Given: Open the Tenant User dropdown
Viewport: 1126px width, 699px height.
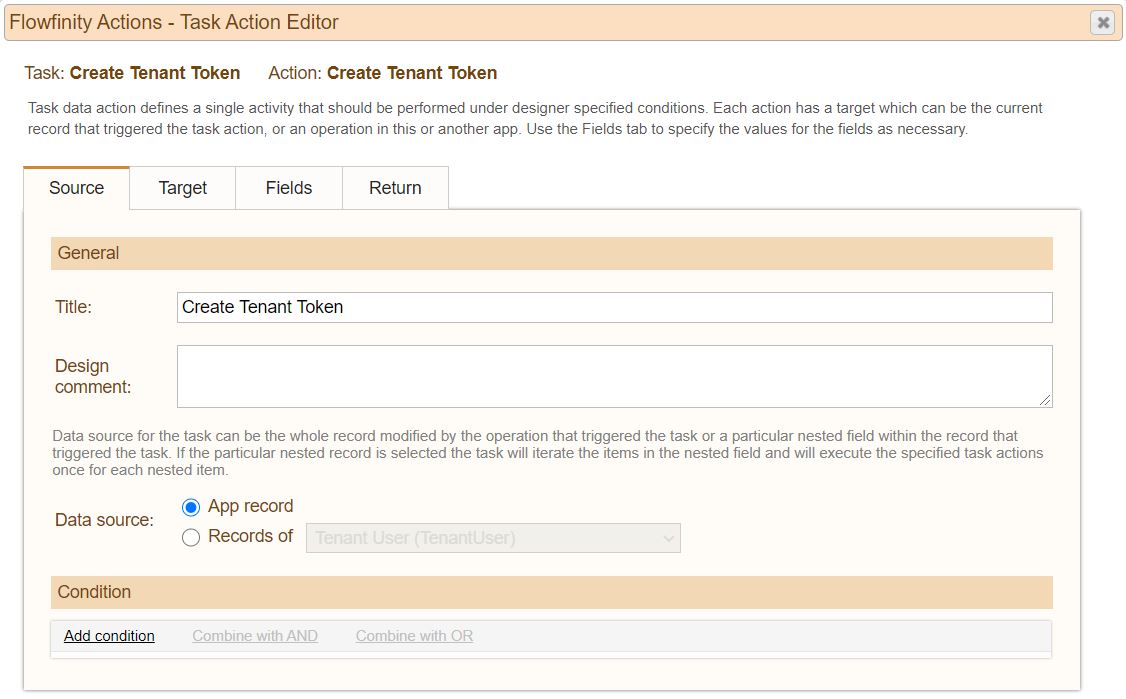Looking at the screenshot, I should 493,538.
